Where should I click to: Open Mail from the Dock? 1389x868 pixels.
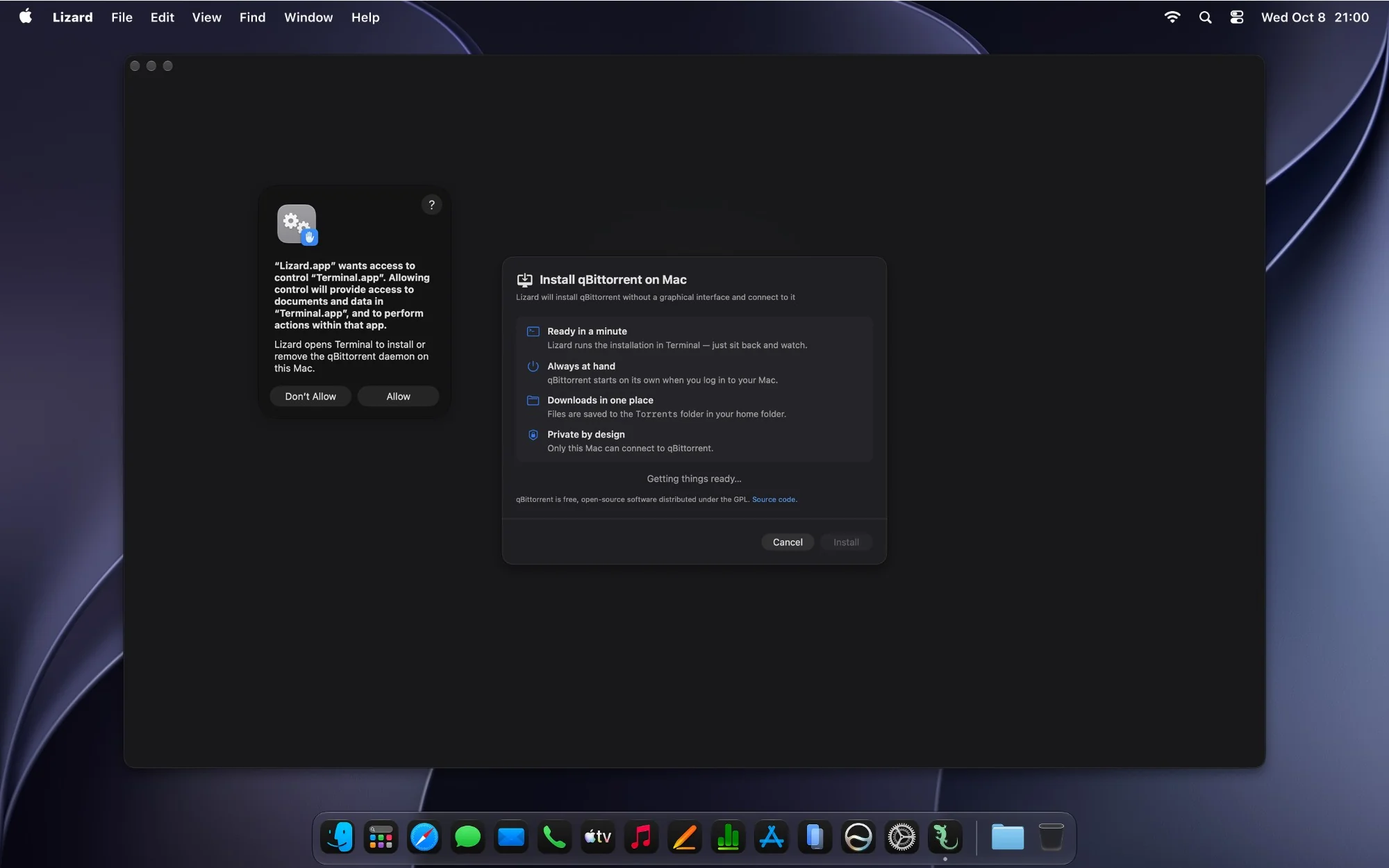click(511, 837)
